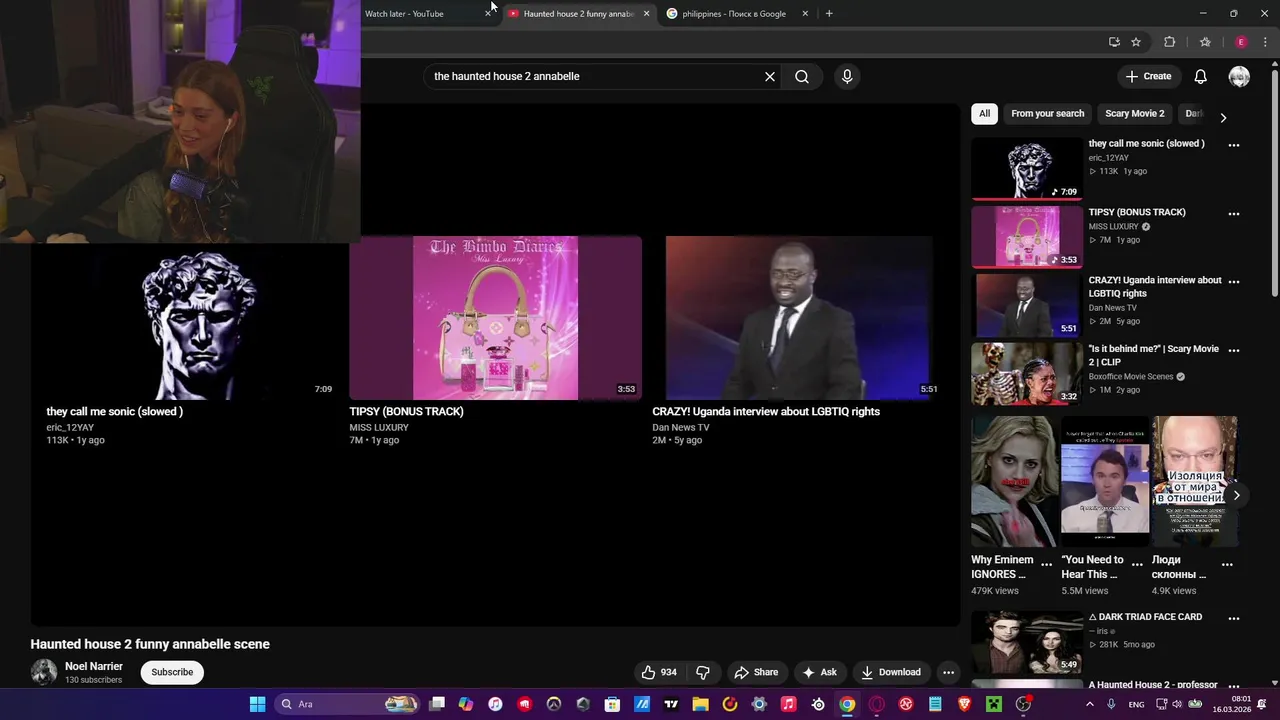Viewport: 1280px width, 720px height.
Task: Open options for Scary Movie 2 clip
Action: coord(1234,350)
